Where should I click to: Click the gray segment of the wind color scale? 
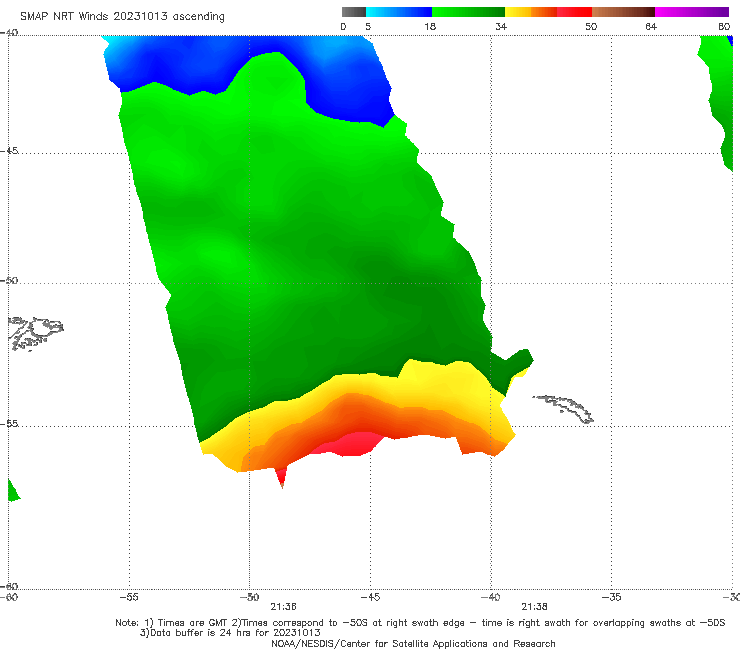(x=353, y=12)
